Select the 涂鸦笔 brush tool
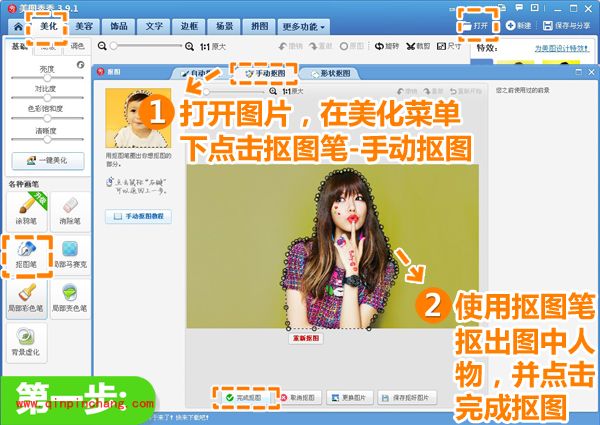The image size is (600, 425). (26, 211)
